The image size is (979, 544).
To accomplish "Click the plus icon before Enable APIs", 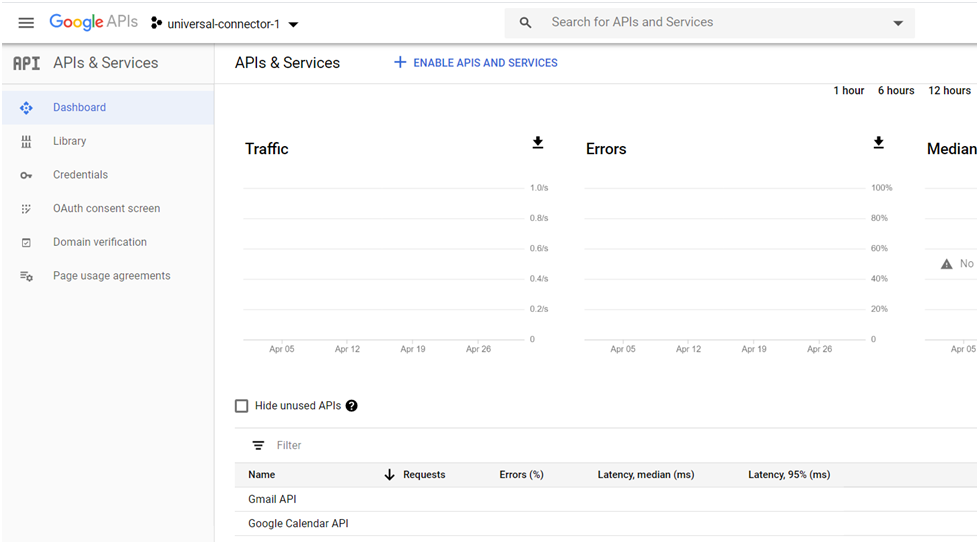I will pyautogui.click(x=400, y=62).
